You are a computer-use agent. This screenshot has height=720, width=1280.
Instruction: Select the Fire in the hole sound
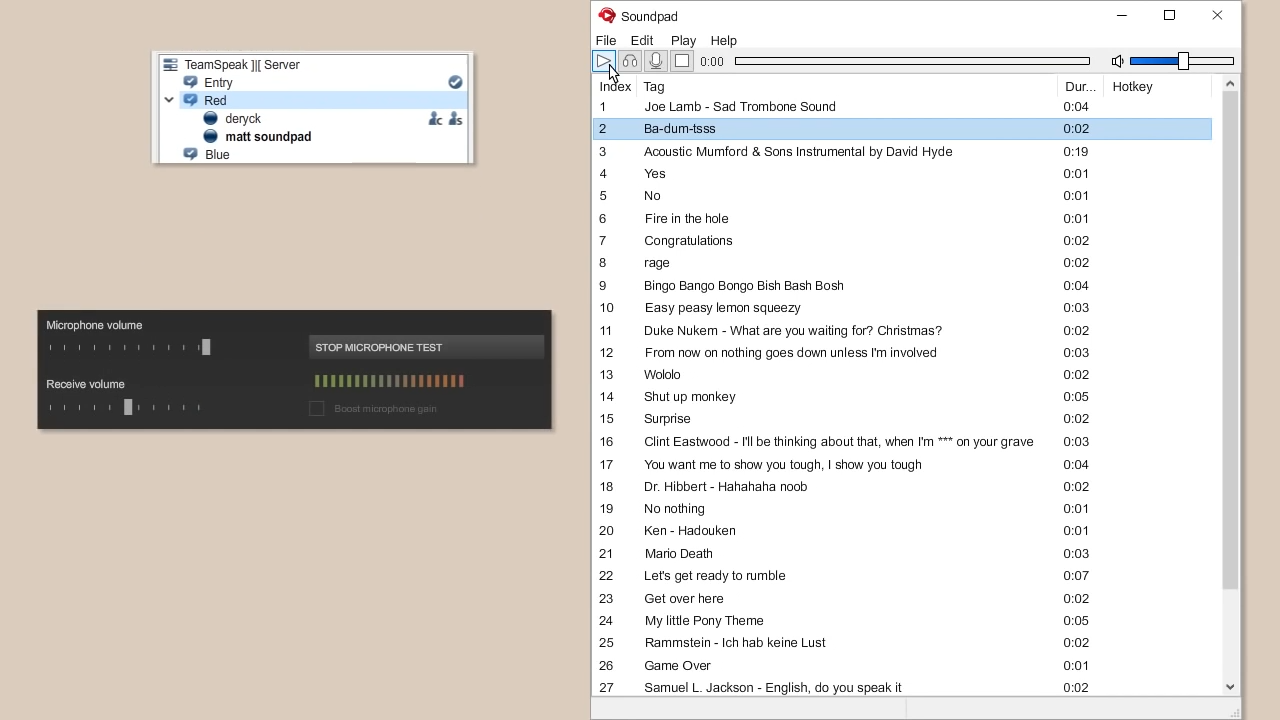point(902,219)
